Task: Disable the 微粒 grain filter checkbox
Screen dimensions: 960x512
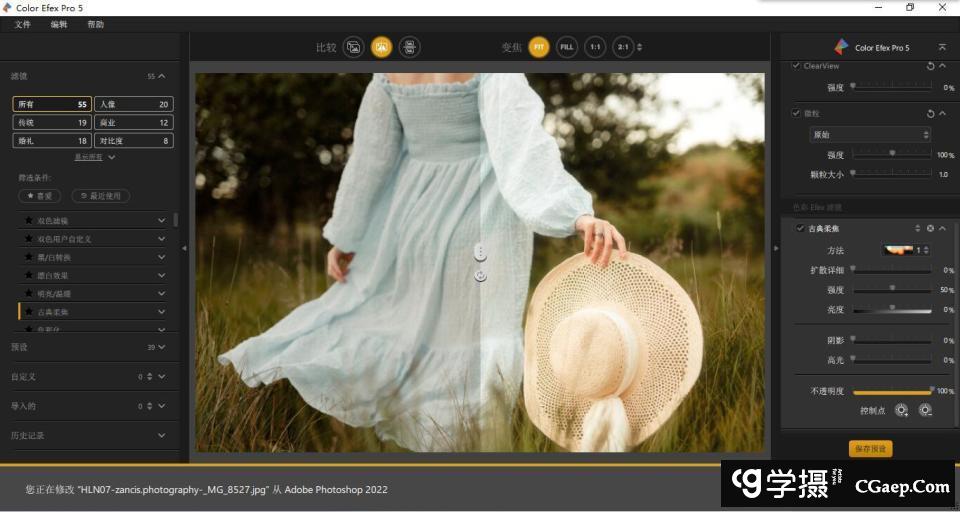Action: [796, 113]
